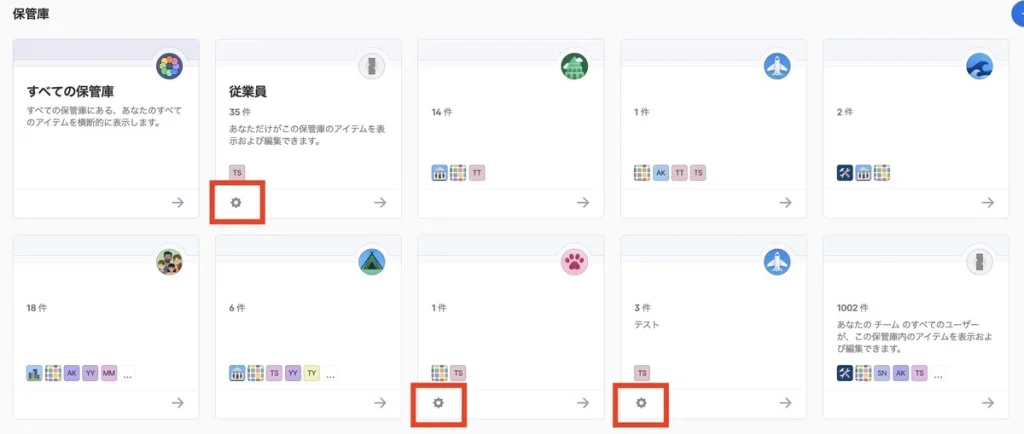This screenshot has height=434, width=1024.
Task: Click the green building vault icon
Action: tap(575, 67)
